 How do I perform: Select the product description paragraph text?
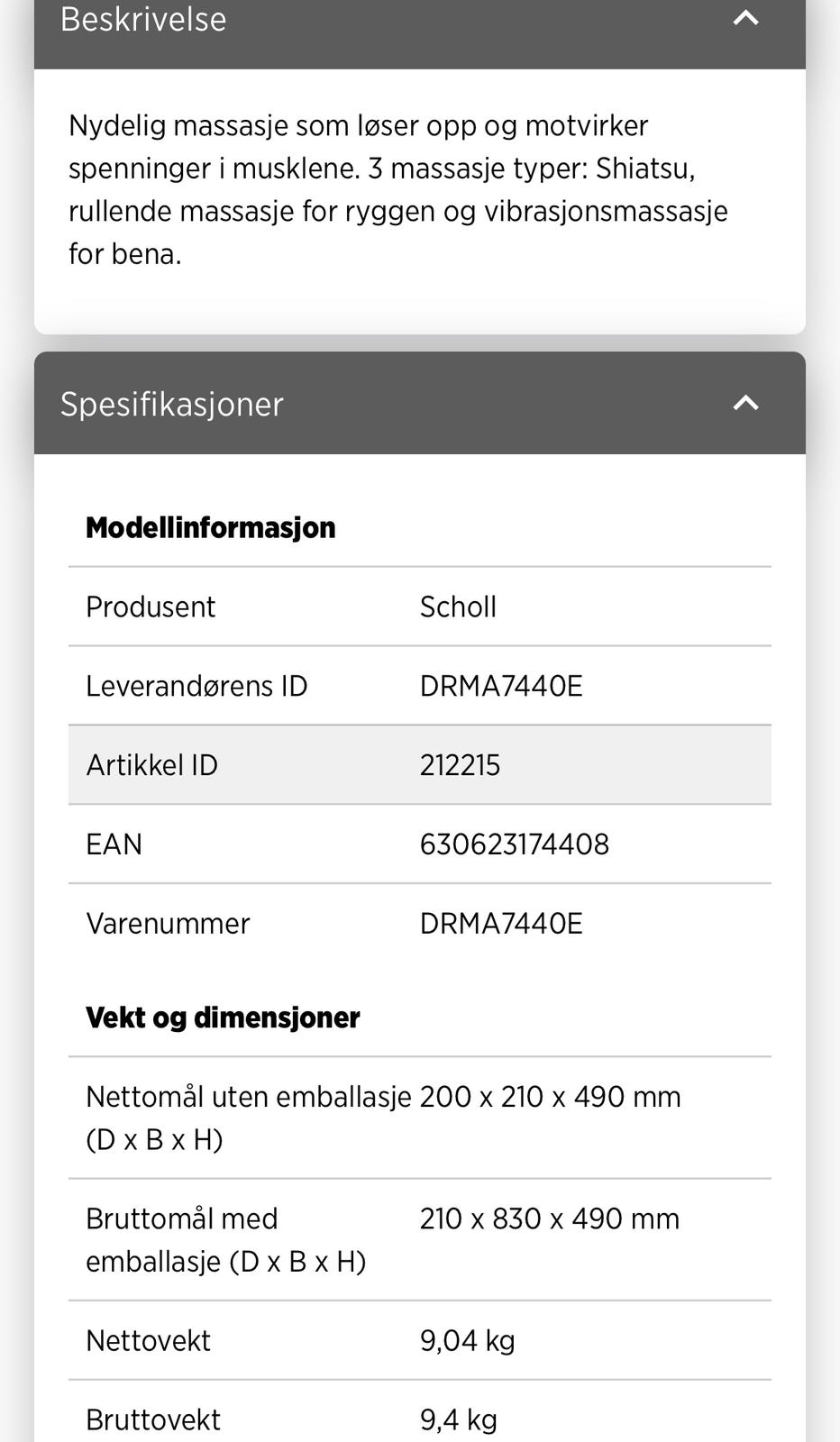click(x=397, y=189)
